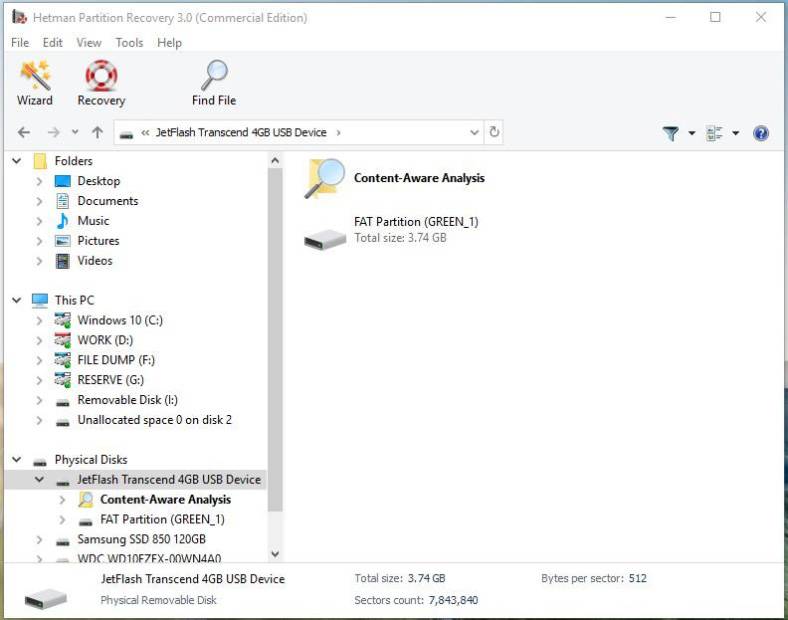Screen dimensions: 788x620
Task: Open the filter options dropdown arrow
Action: pyautogui.click(x=692, y=133)
